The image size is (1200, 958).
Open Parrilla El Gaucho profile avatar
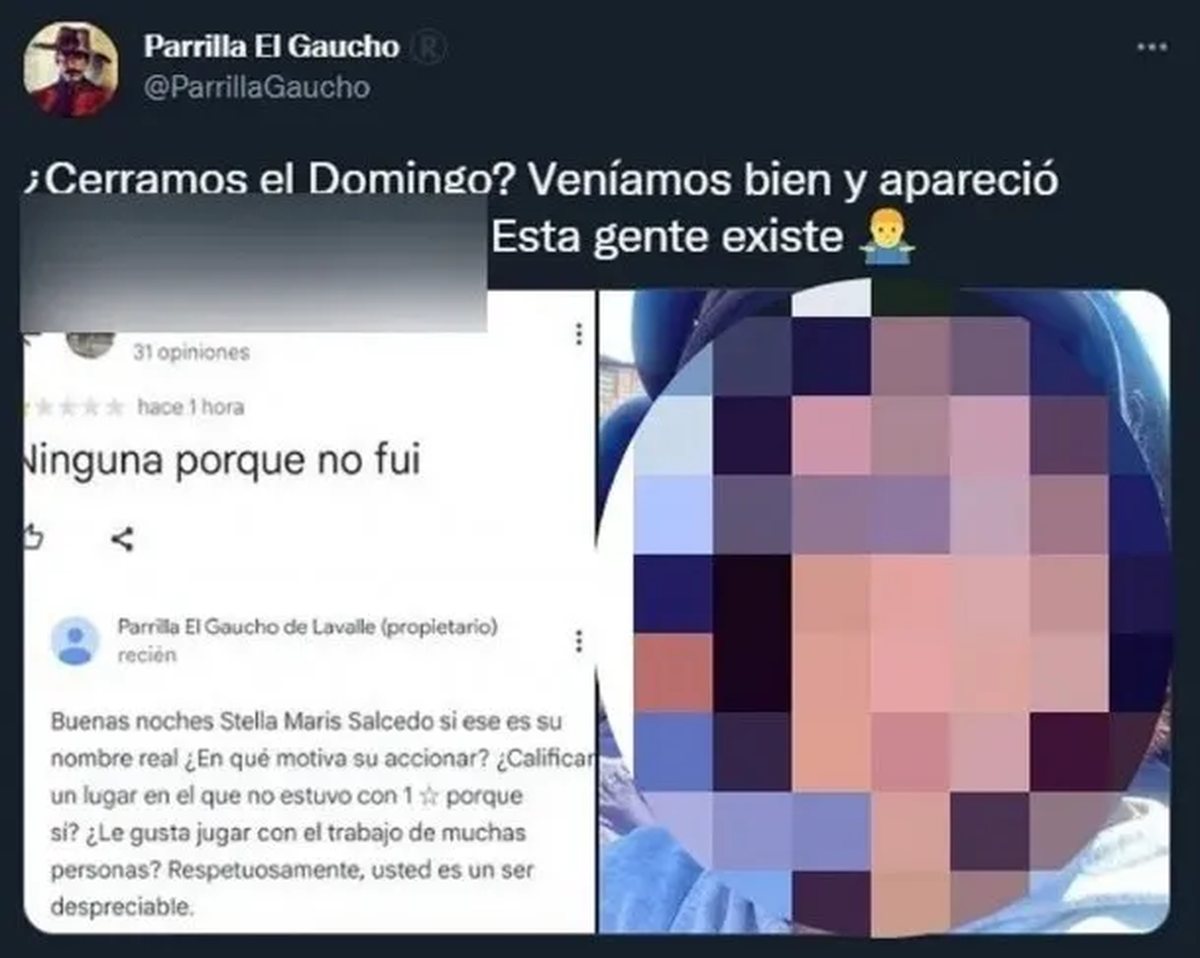point(70,69)
